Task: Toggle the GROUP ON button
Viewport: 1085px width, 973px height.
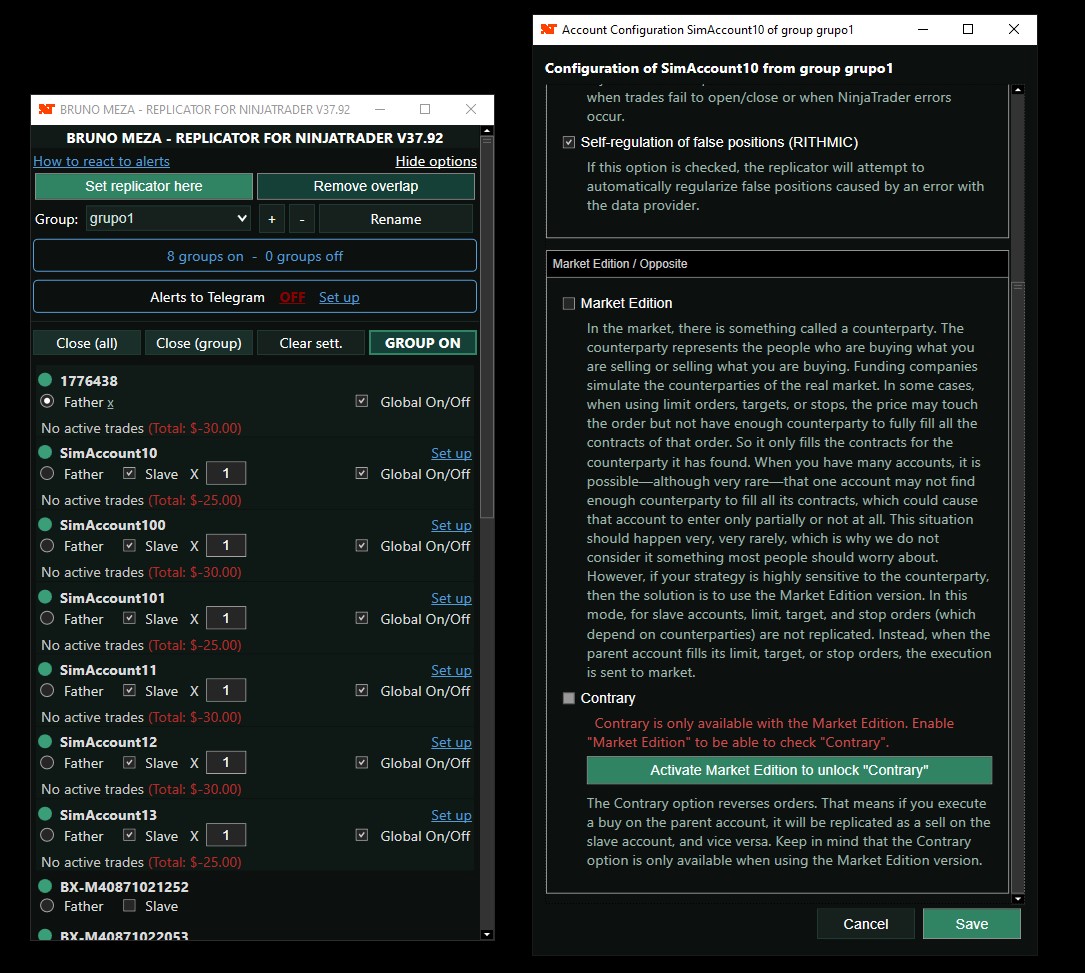Action: pos(422,343)
